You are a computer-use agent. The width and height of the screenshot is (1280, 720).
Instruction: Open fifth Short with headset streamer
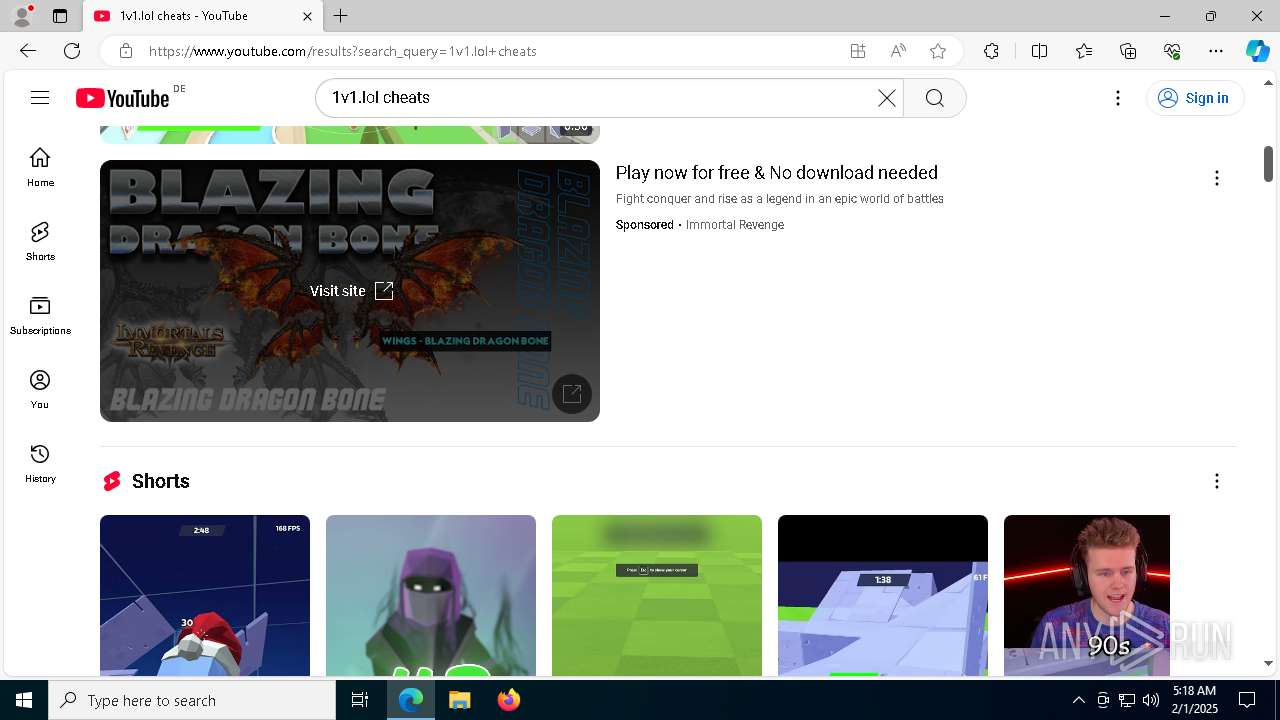[1087, 595]
